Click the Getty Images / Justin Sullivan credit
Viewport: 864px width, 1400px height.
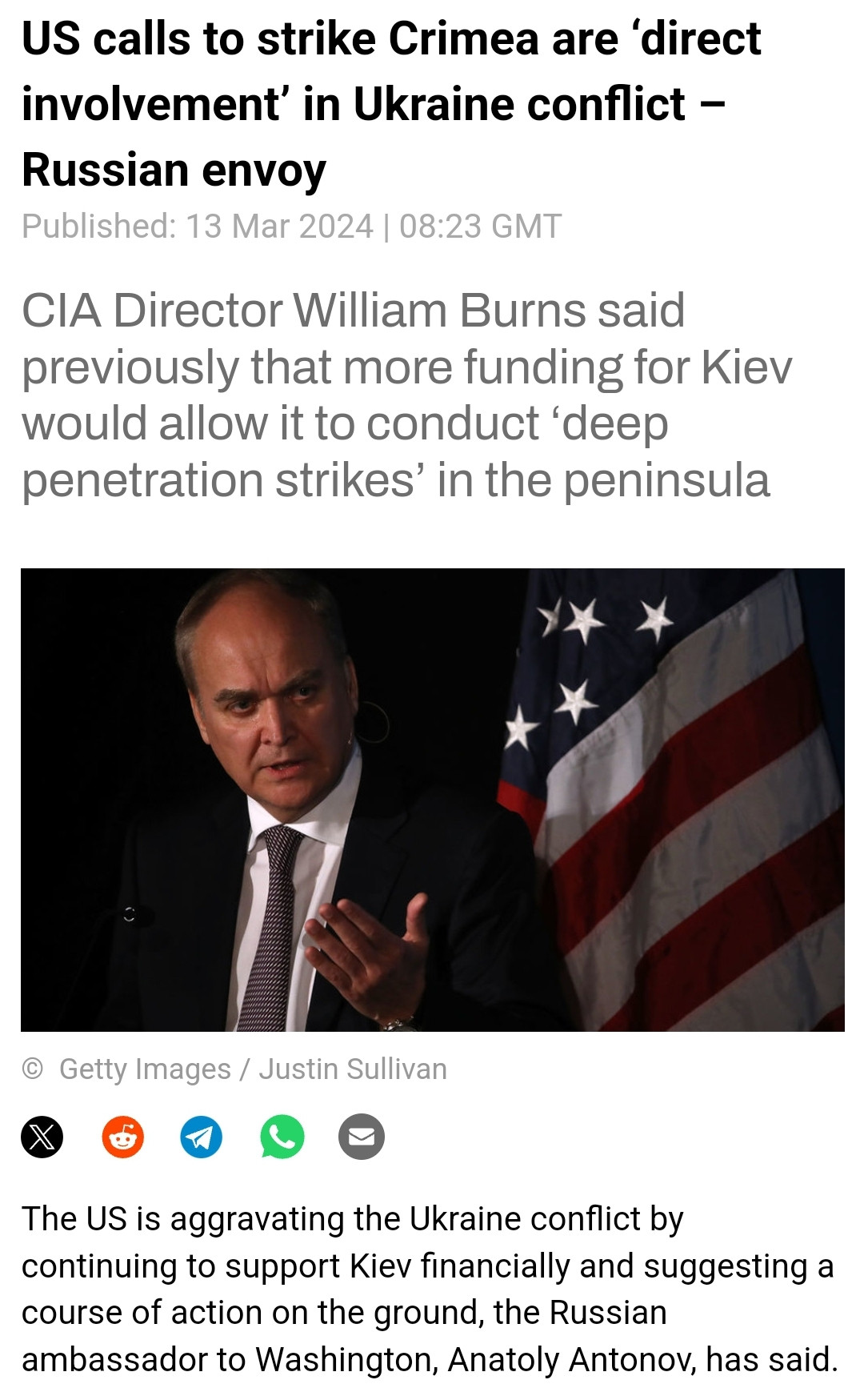click(x=253, y=1069)
